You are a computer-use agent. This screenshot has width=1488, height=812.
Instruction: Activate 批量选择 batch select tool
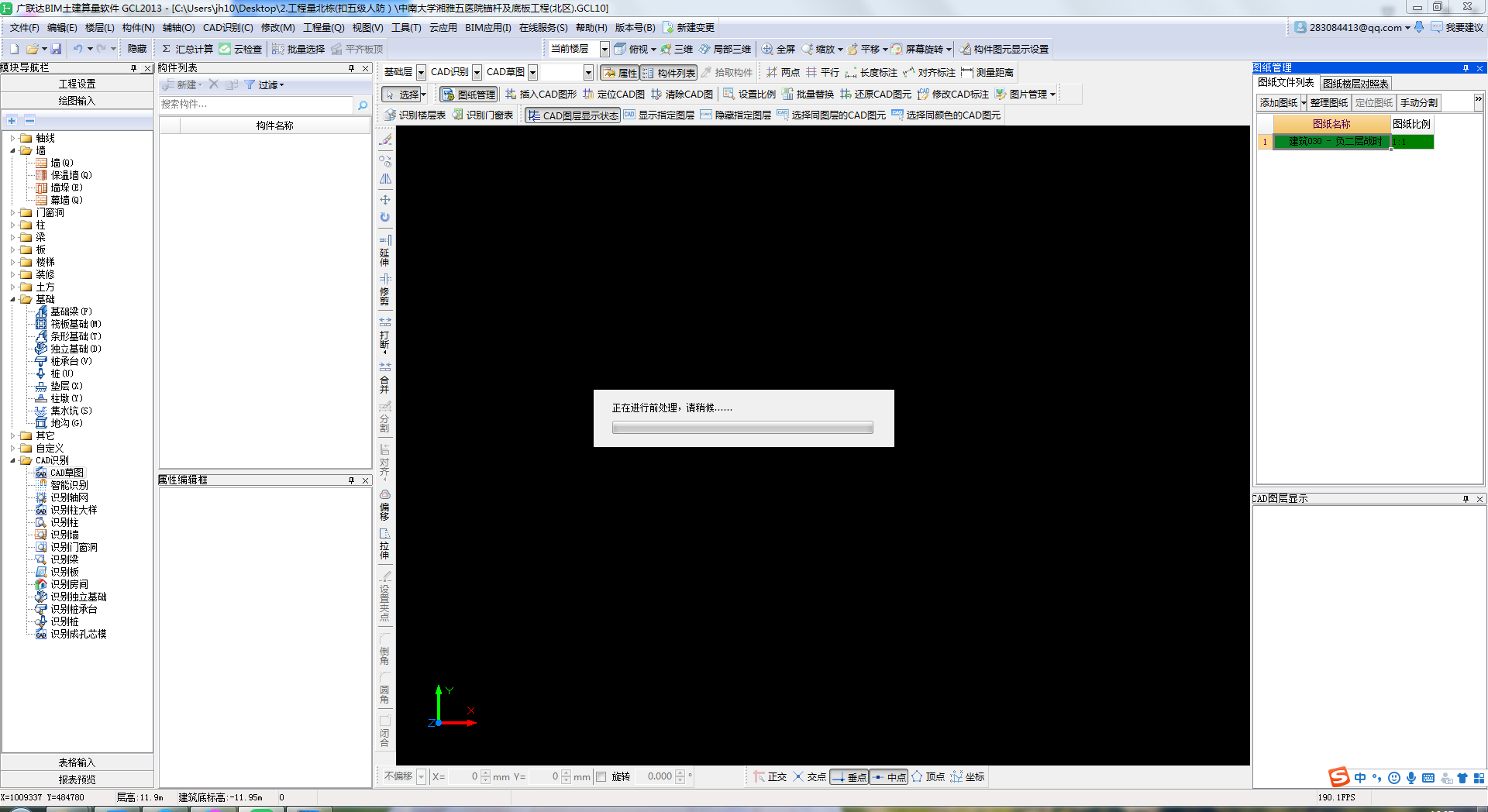coord(298,49)
